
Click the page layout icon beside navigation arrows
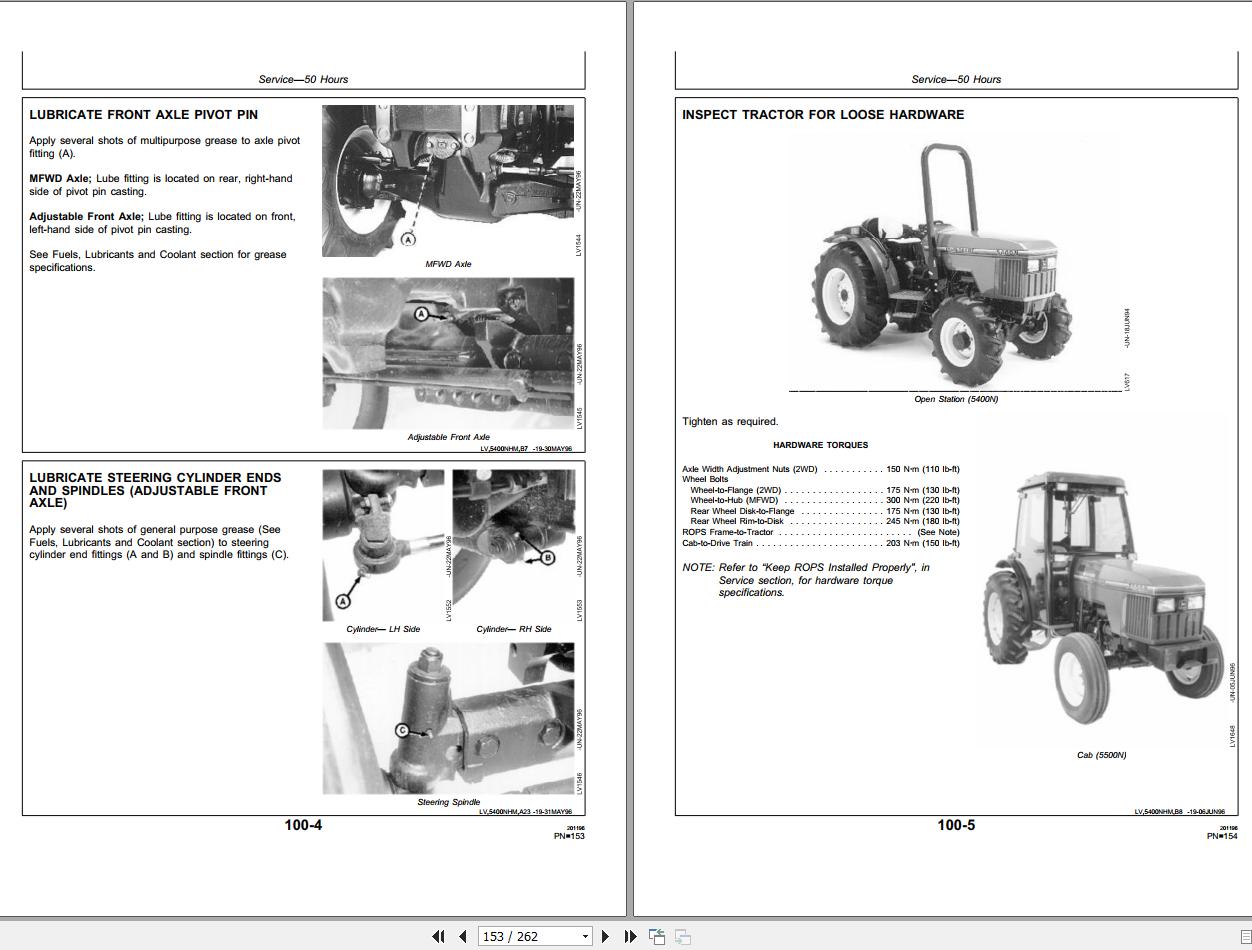tap(656, 936)
